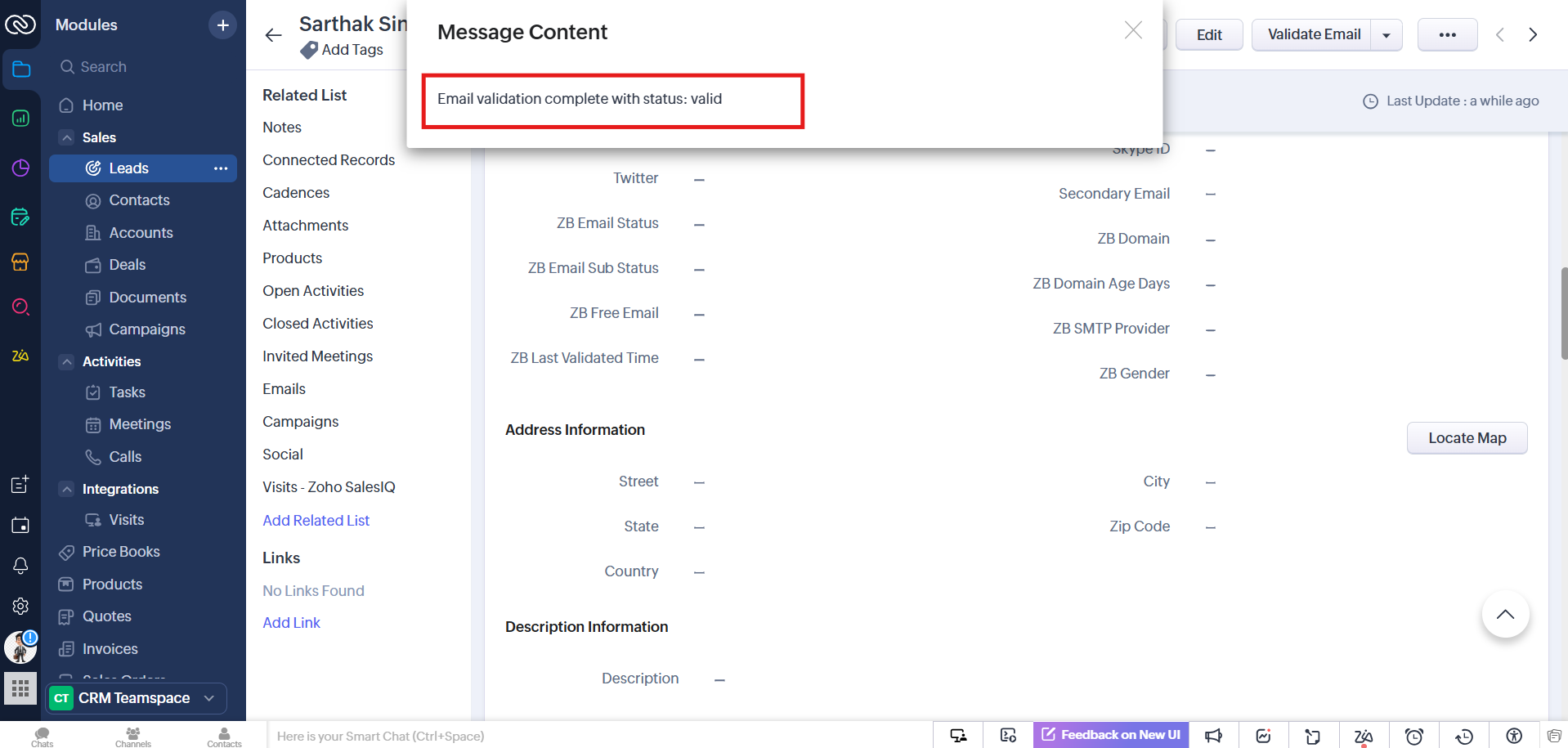
Task: Click the Edit button
Action: 1208,35
